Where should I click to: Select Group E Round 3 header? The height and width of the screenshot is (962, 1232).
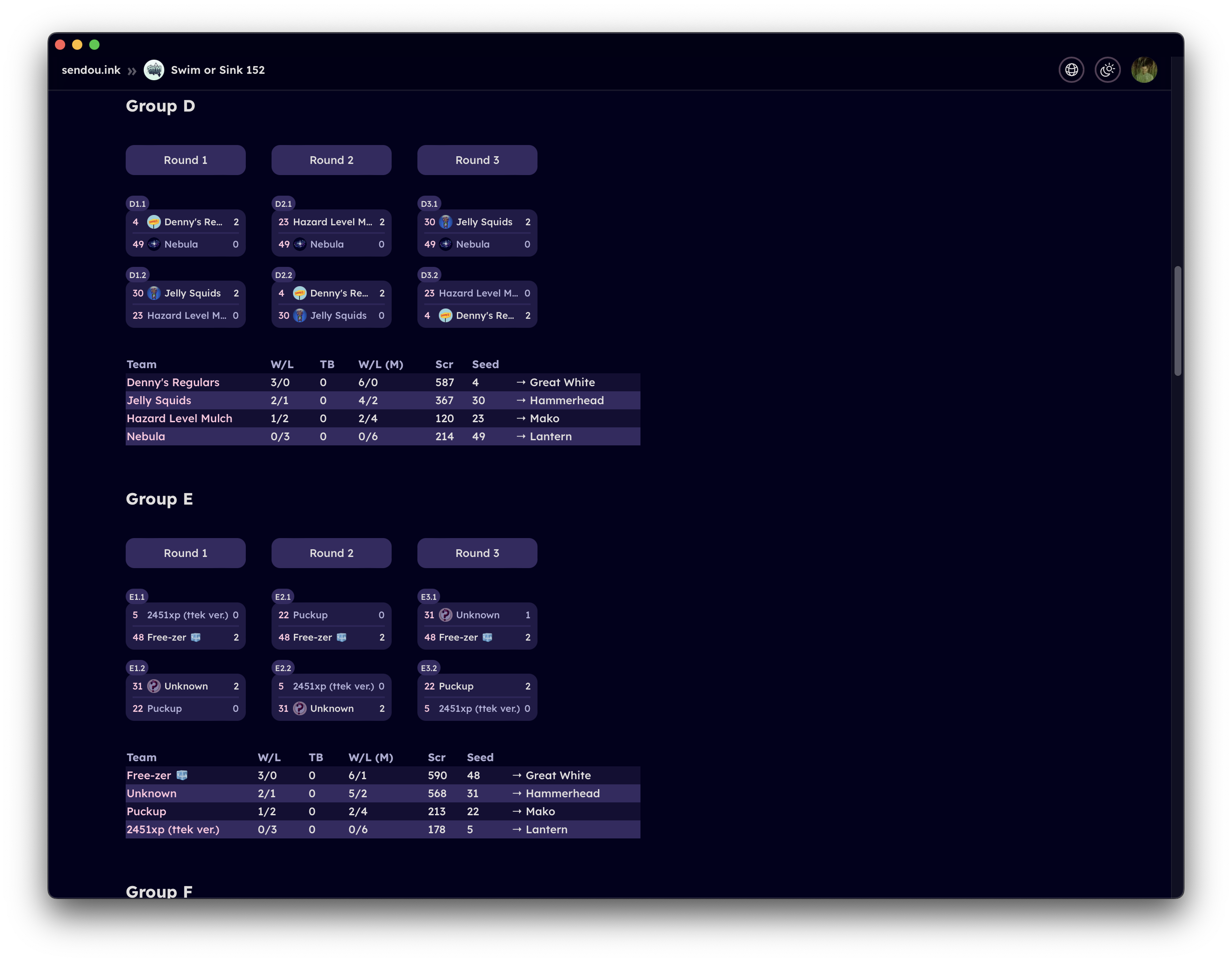477,553
